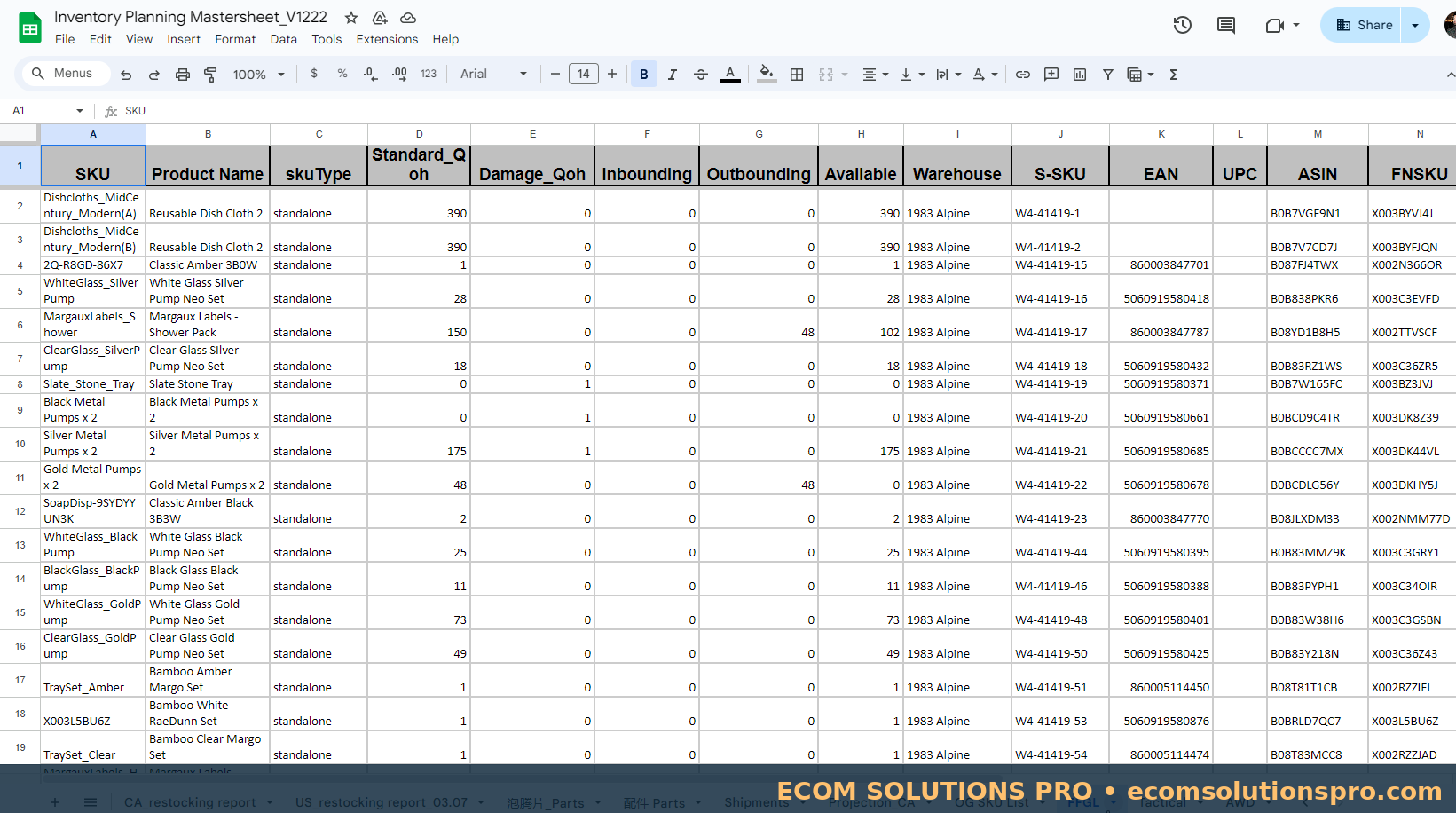Toggle italic formatting

click(673, 75)
